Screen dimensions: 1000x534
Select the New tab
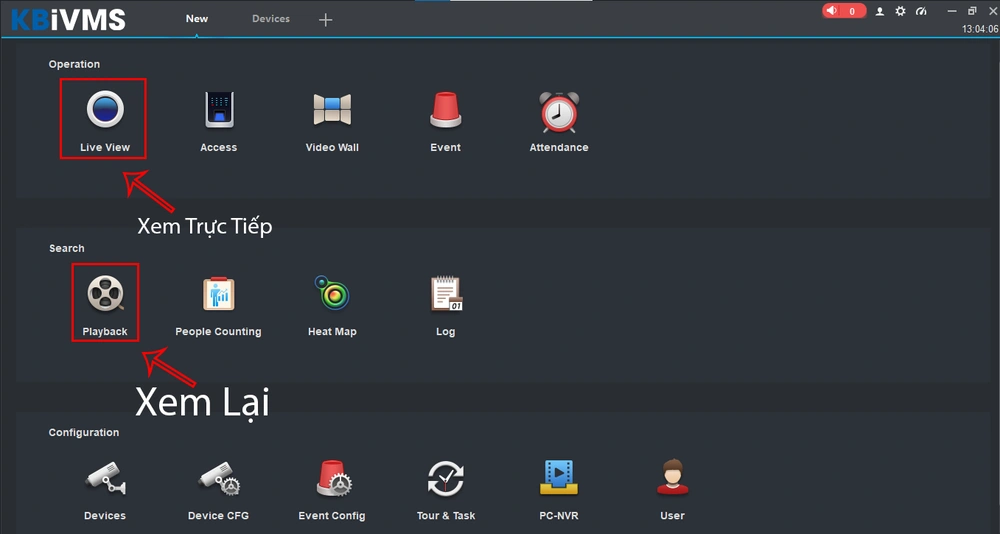197,19
